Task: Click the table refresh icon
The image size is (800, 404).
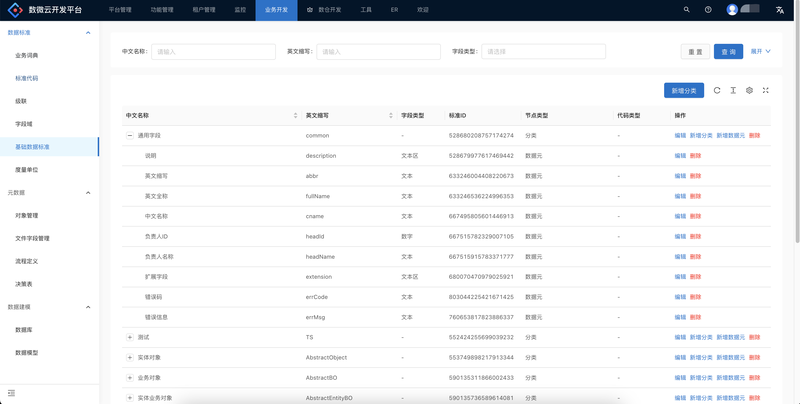Action: click(x=717, y=90)
